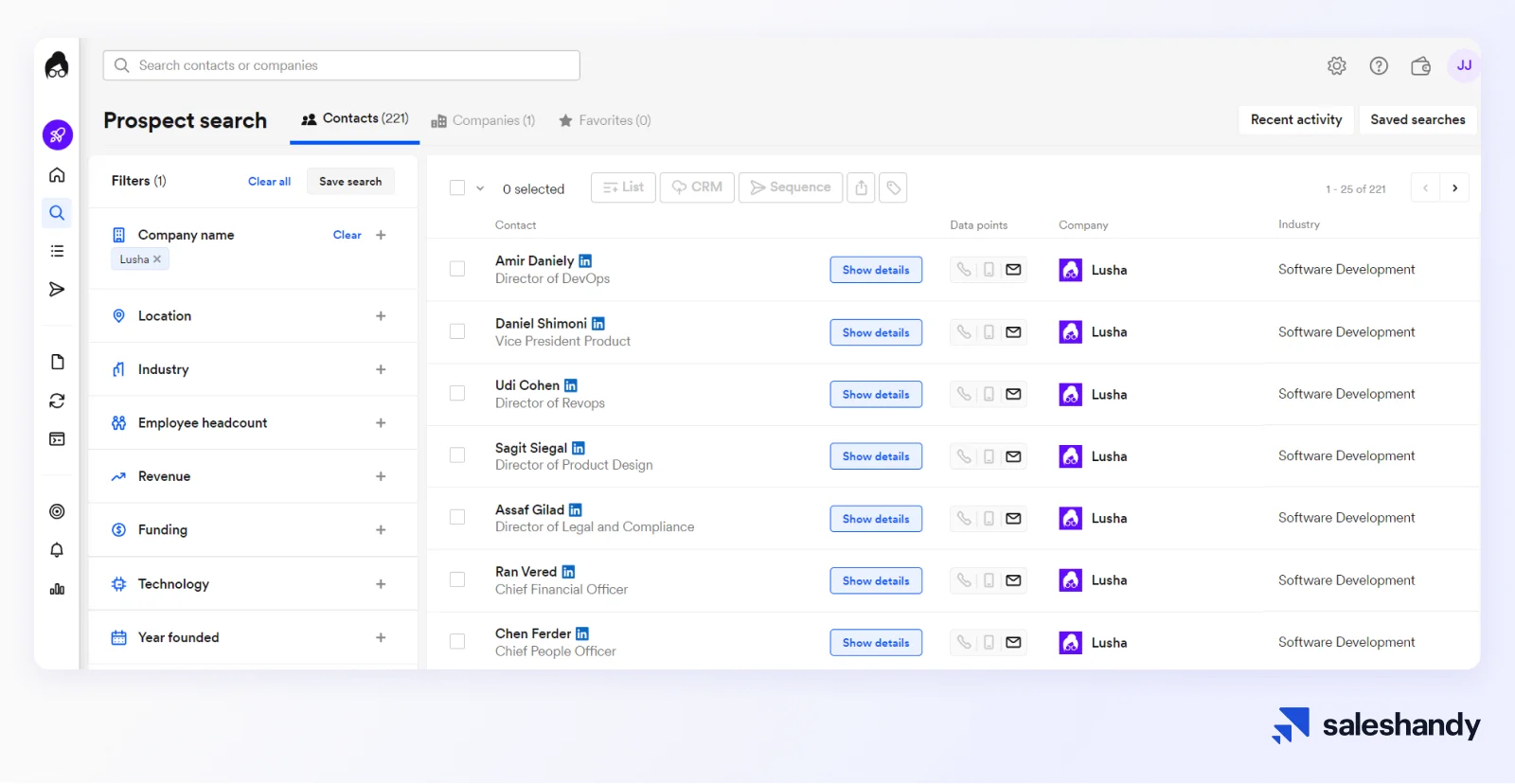Expand the Revenue filter
The width and height of the screenshot is (1515, 784).
click(381, 476)
